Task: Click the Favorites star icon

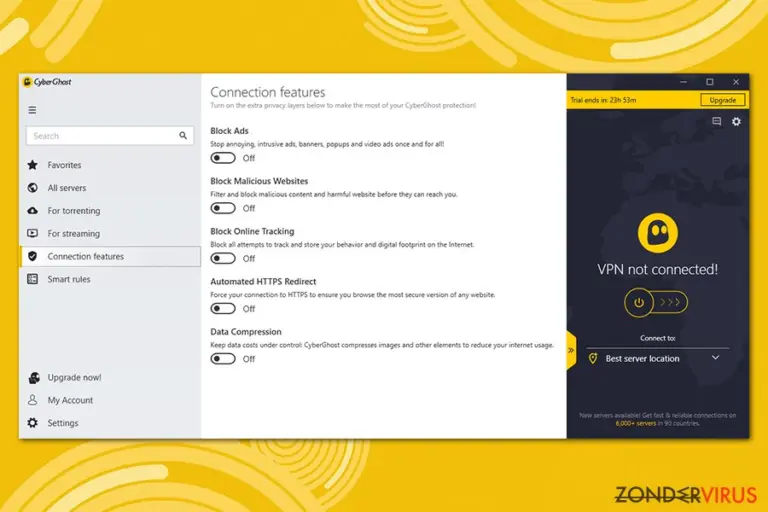Action: [33, 165]
